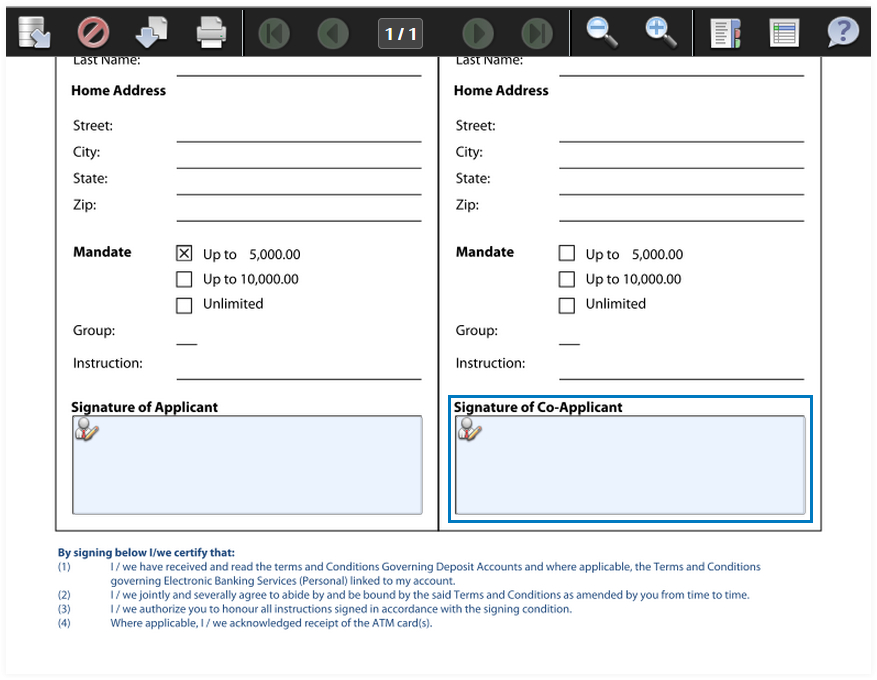
Task: Print the form using printer icon
Action: (x=211, y=33)
